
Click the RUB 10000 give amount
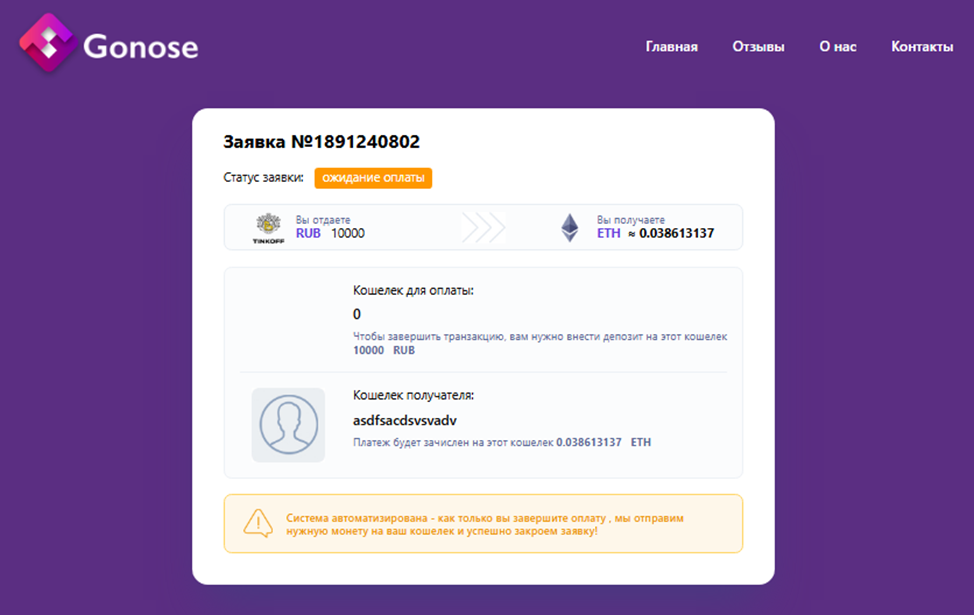coord(331,234)
